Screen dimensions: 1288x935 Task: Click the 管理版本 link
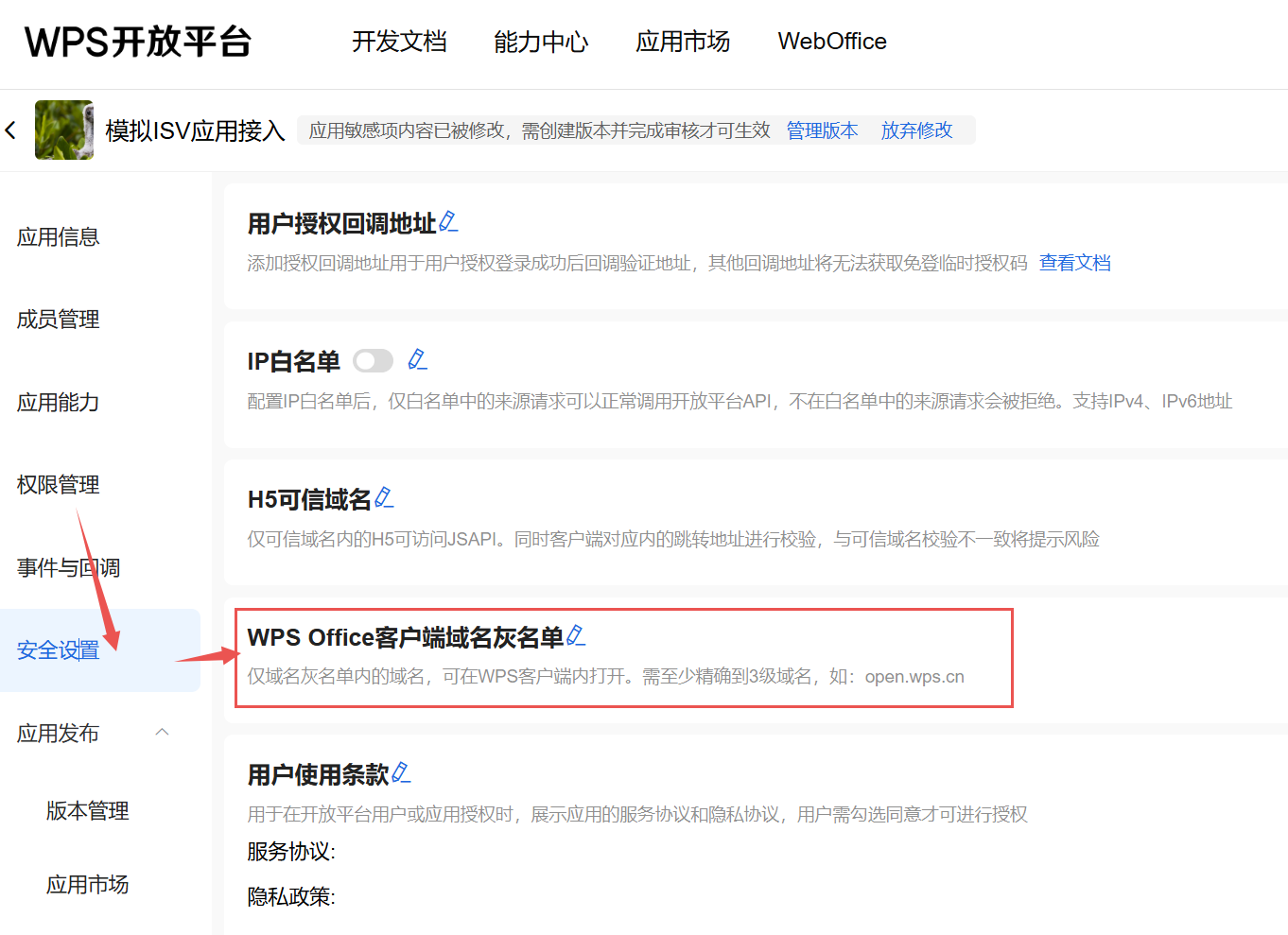pos(822,130)
